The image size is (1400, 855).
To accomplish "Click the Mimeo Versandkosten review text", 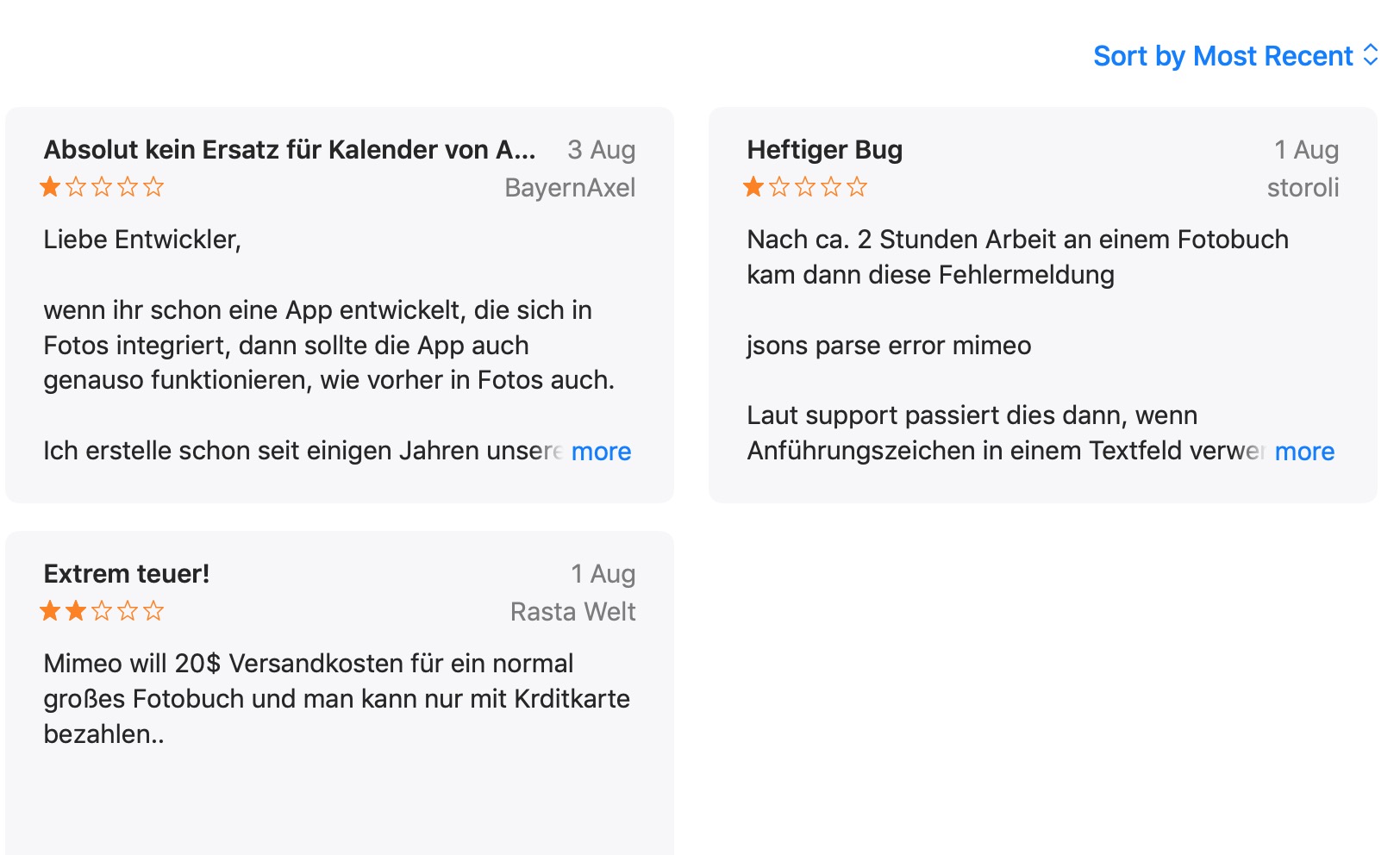I will tap(336, 698).
